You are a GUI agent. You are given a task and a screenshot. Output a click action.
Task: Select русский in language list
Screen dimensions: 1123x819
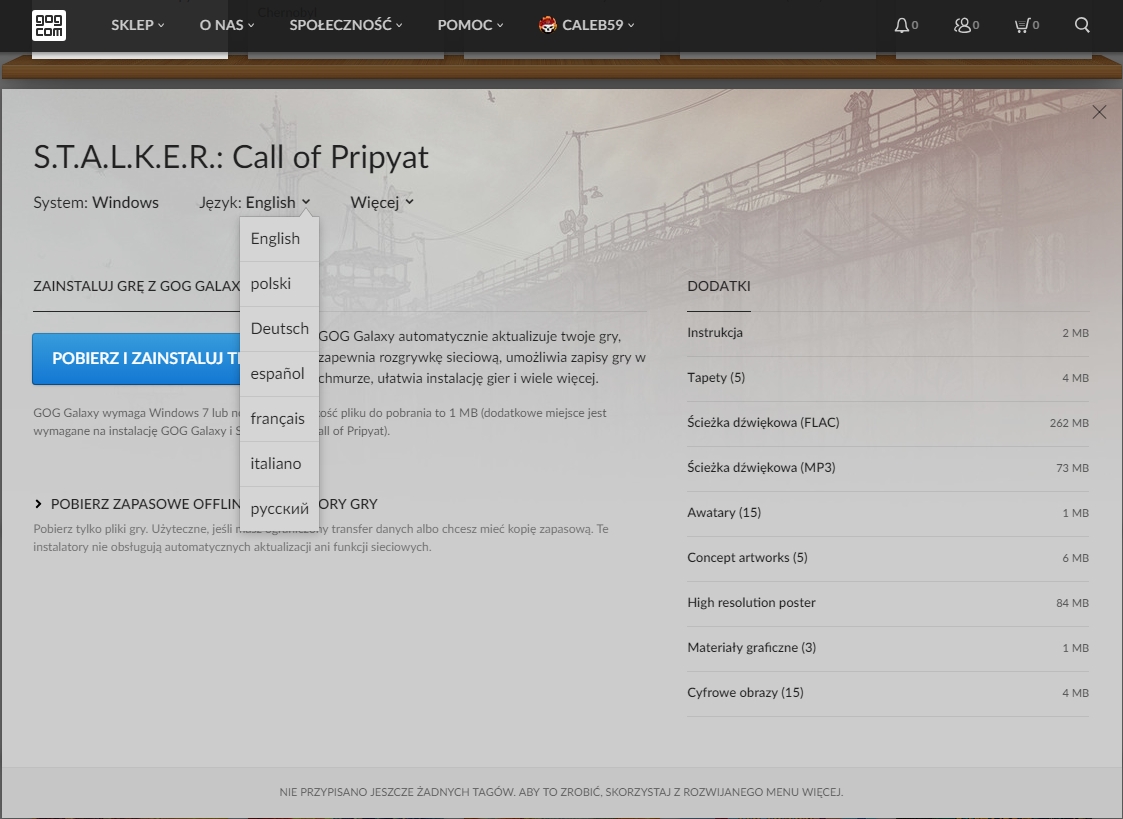click(x=279, y=509)
